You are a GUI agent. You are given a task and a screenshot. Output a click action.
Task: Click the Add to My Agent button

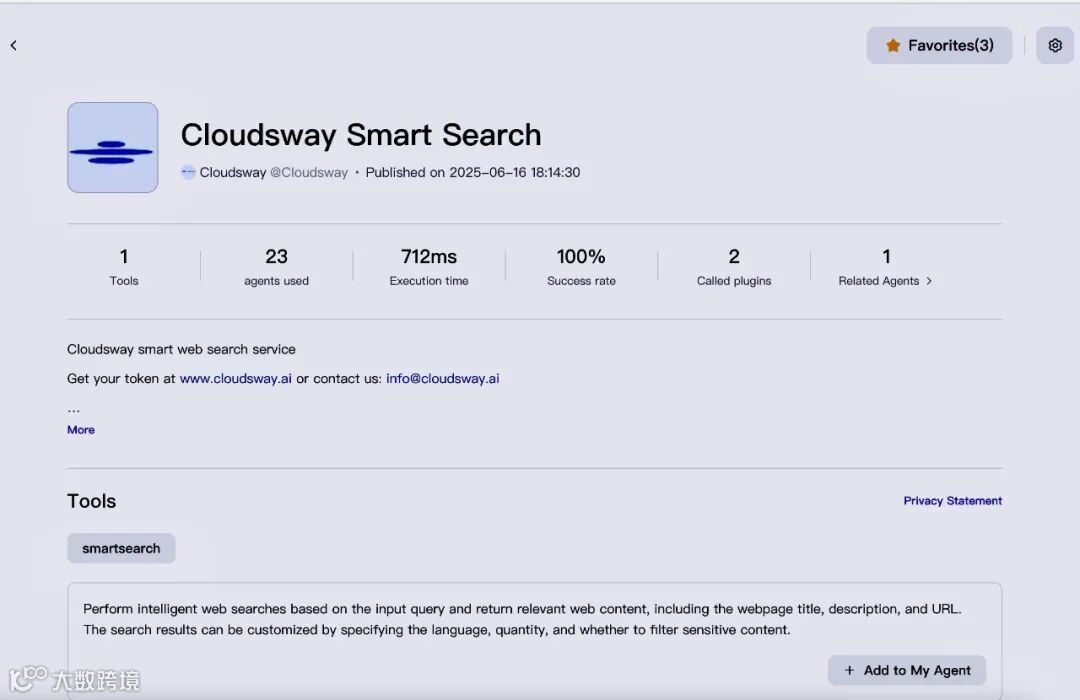click(906, 670)
